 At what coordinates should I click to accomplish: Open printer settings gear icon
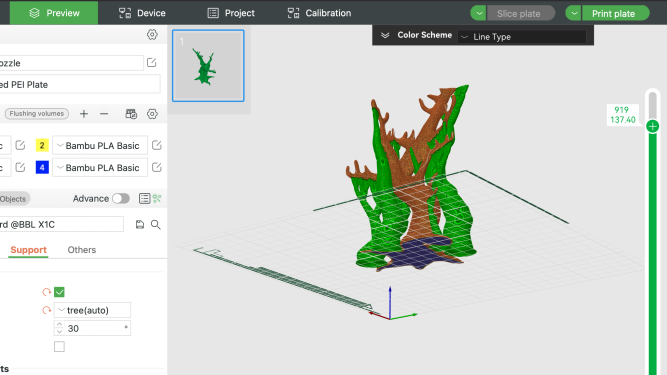pos(152,34)
